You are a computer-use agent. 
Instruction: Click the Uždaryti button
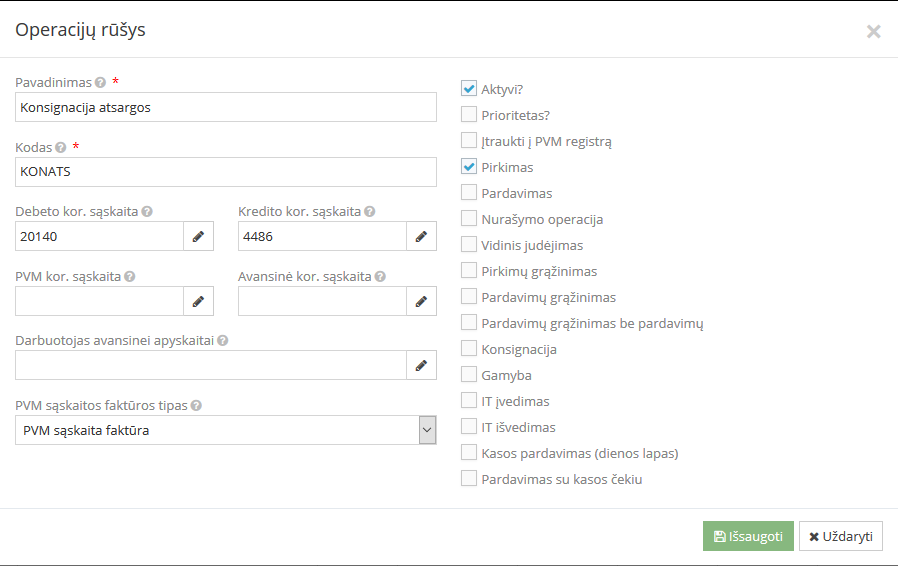click(840, 536)
